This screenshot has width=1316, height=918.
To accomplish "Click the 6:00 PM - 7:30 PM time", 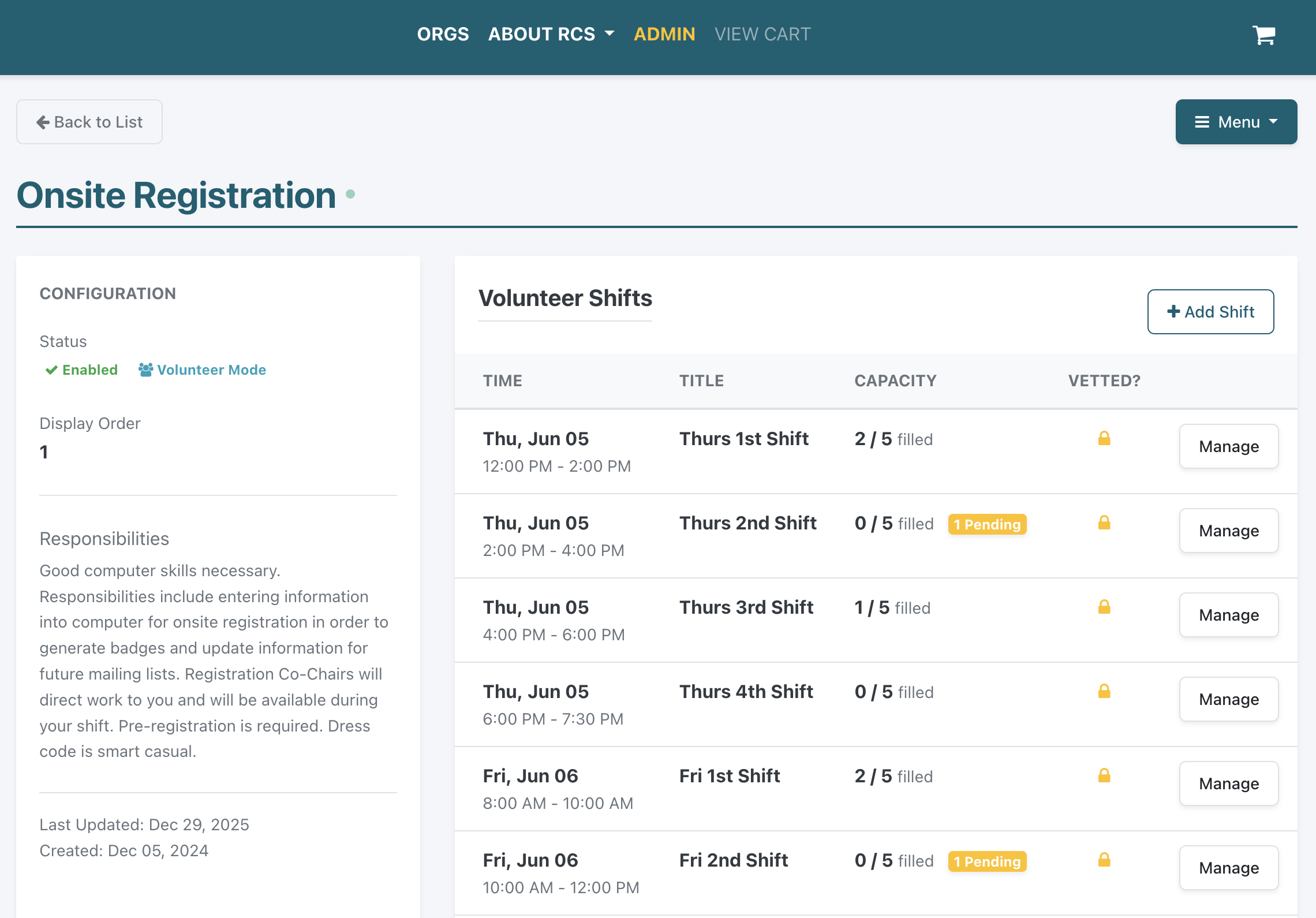I will pyautogui.click(x=553, y=719).
